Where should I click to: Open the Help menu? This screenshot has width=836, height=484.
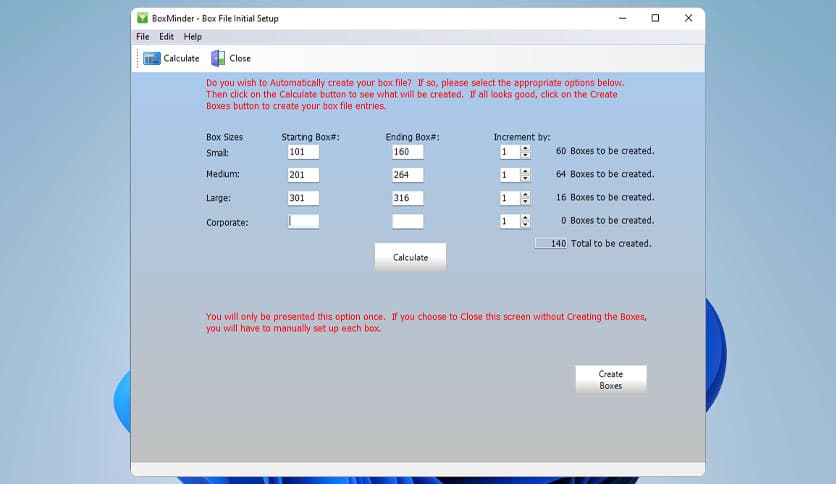[192, 37]
